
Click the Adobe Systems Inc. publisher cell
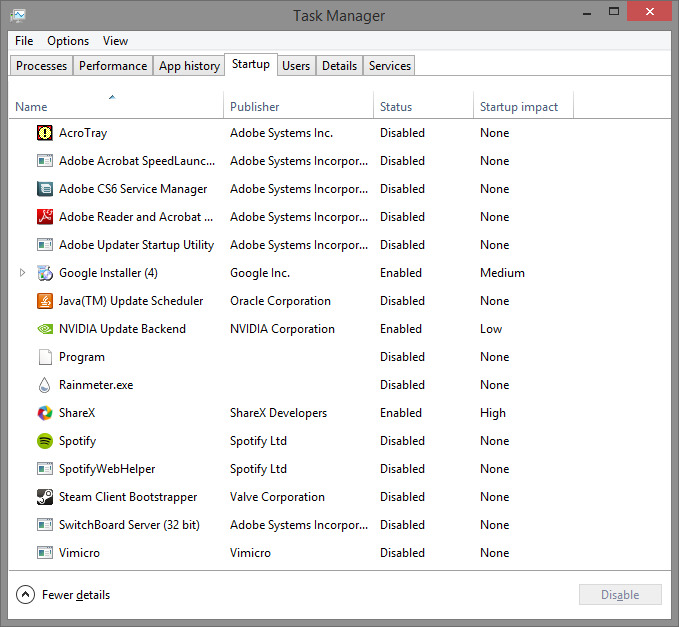click(x=281, y=133)
